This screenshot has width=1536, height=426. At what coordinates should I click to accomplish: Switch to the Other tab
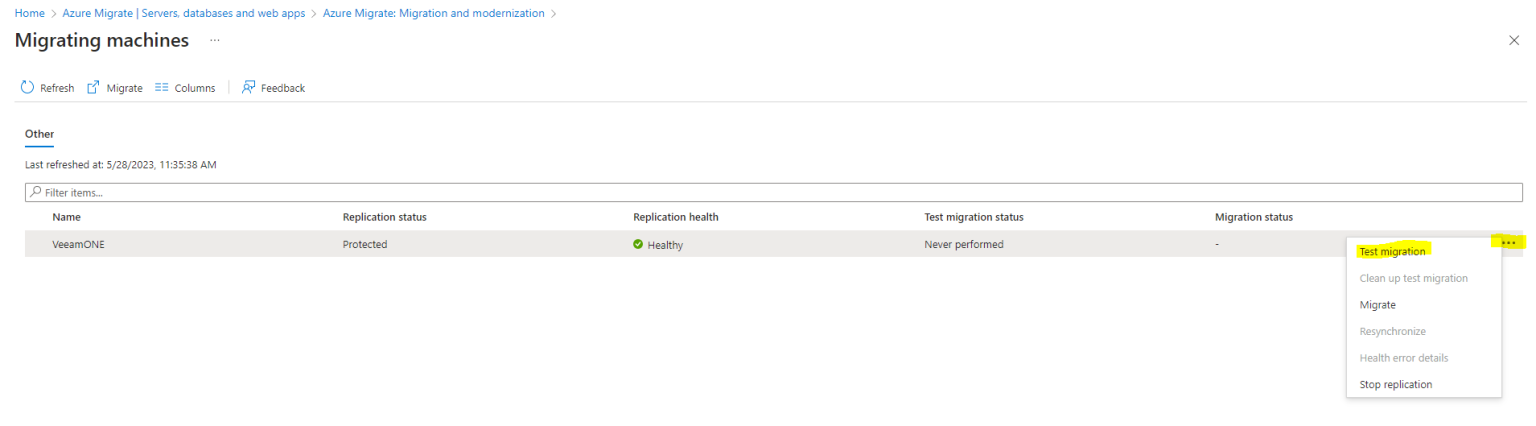click(x=39, y=134)
